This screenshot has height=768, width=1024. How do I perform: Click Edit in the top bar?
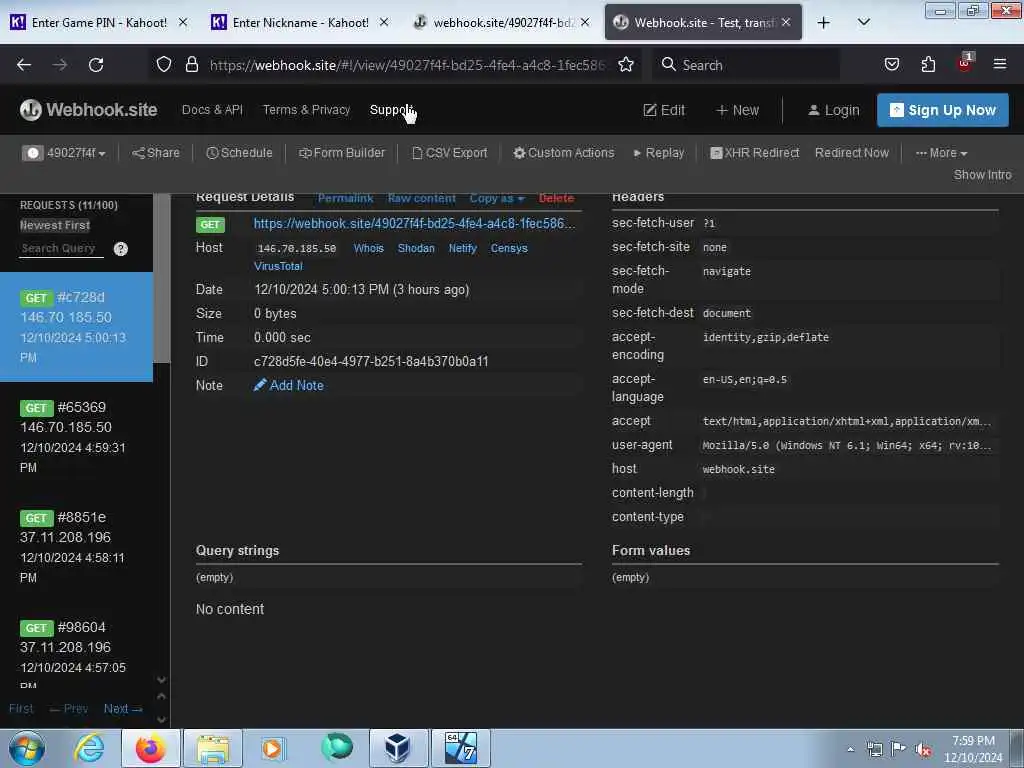[664, 110]
